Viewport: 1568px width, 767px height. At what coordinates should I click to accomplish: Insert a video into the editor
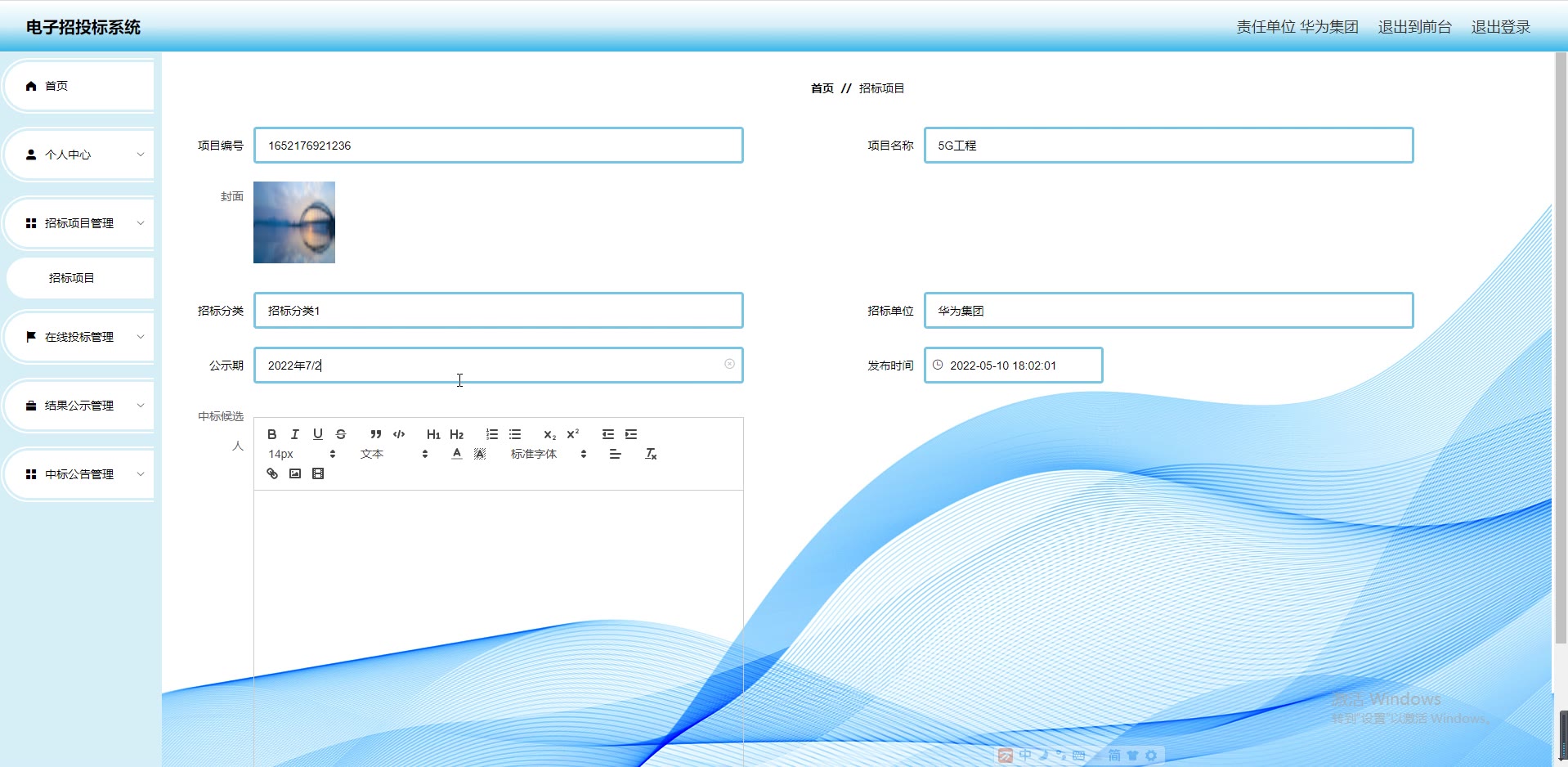(x=318, y=473)
